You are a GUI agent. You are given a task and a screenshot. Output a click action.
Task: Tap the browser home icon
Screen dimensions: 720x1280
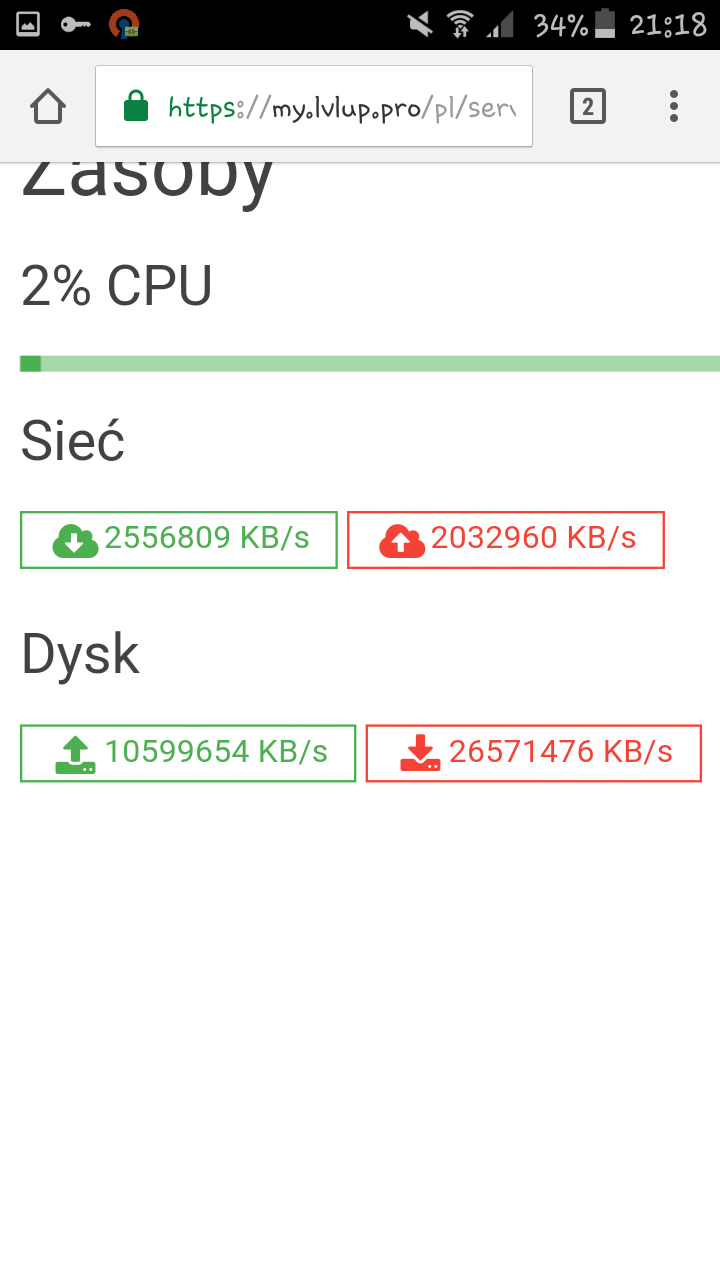coord(48,106)
